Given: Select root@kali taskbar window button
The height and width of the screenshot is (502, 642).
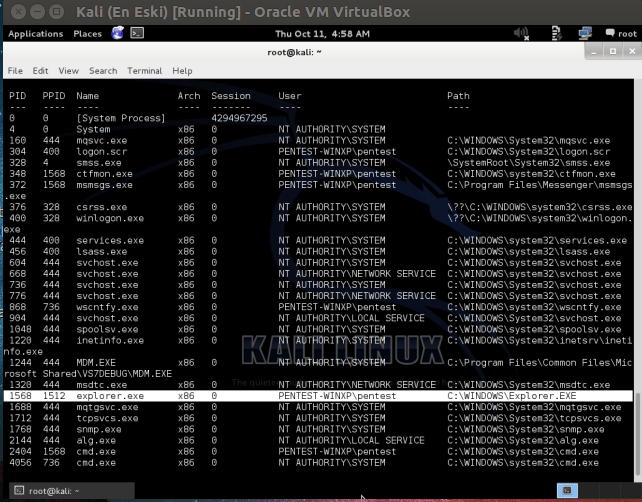Looking at the screenshot, I should (x=72, y=491).
